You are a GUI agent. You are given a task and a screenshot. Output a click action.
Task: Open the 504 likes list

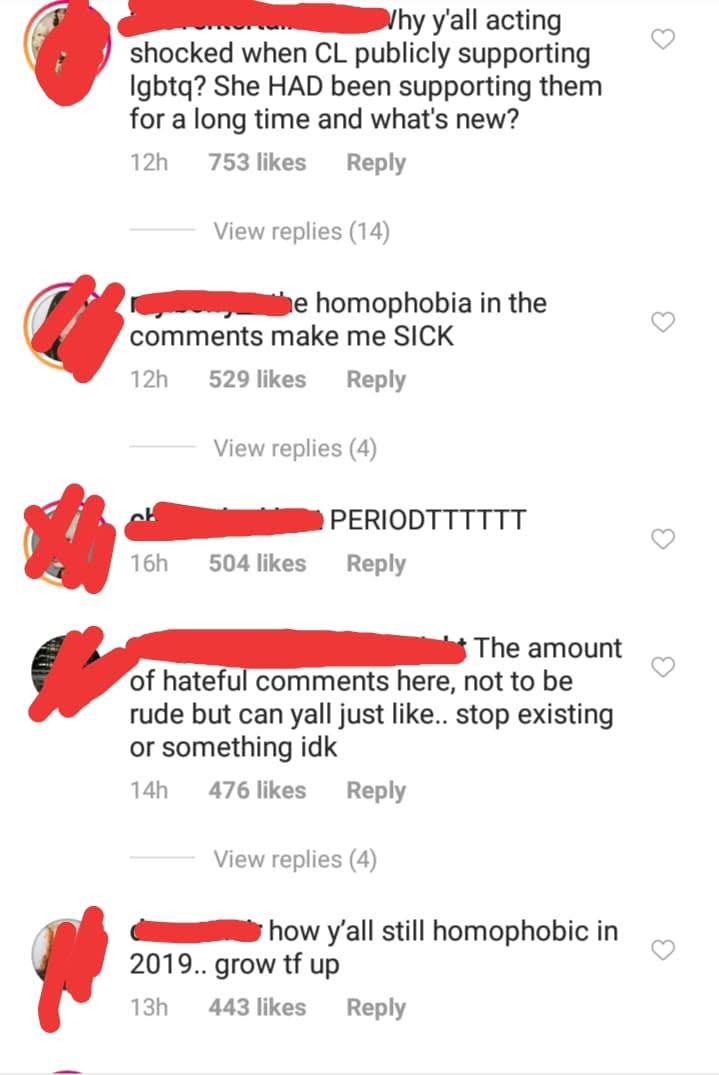(258, 563)
